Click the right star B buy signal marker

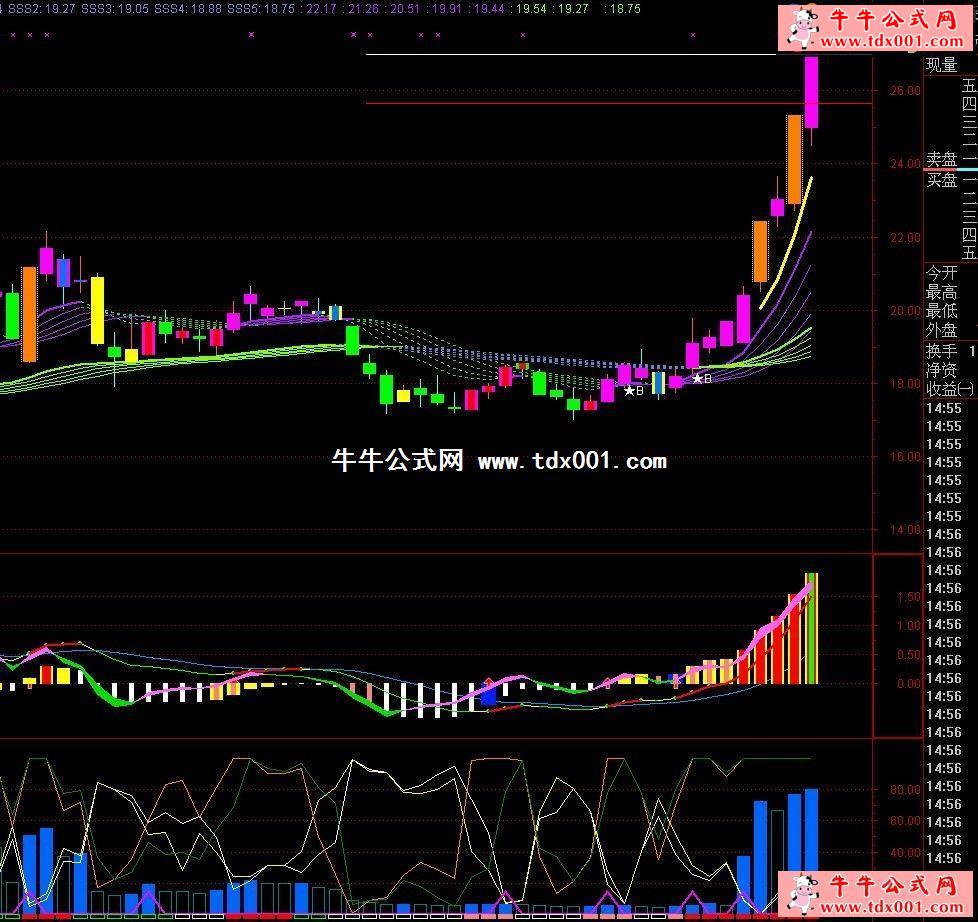702,379
